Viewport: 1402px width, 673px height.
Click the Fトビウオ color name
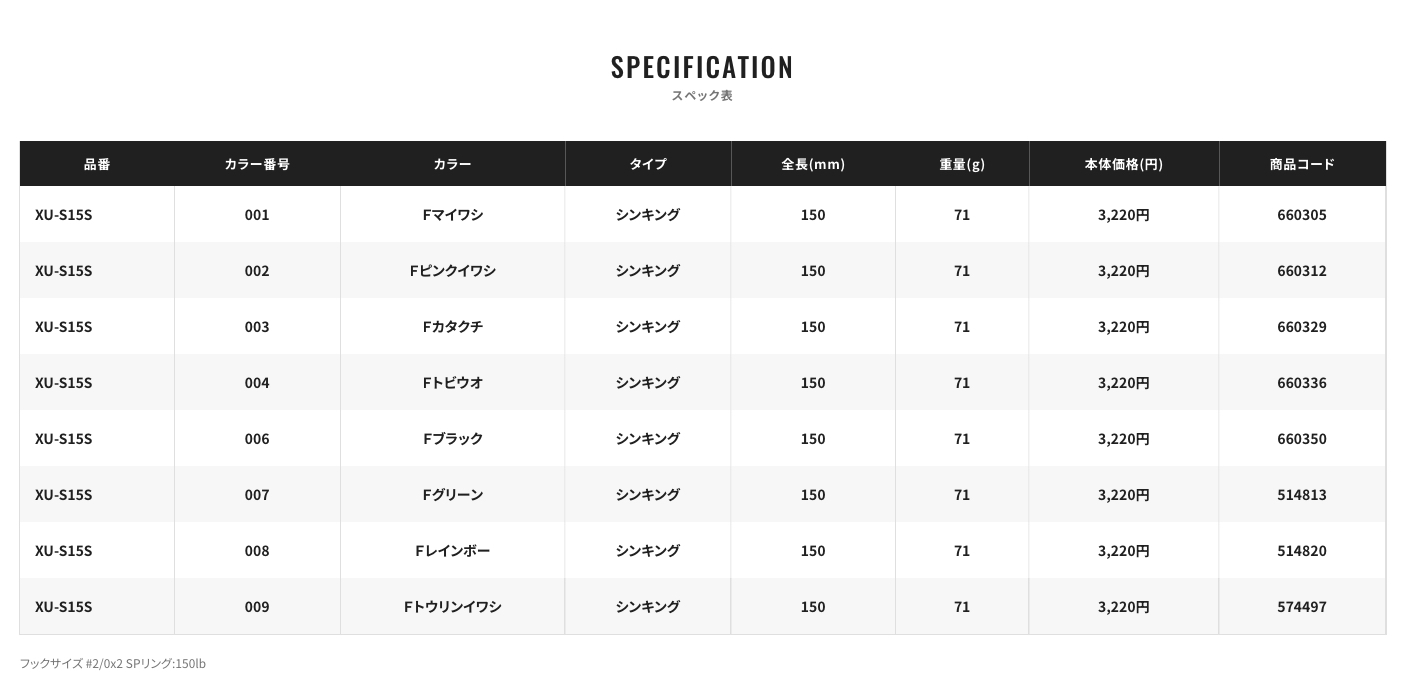[452, 383]
